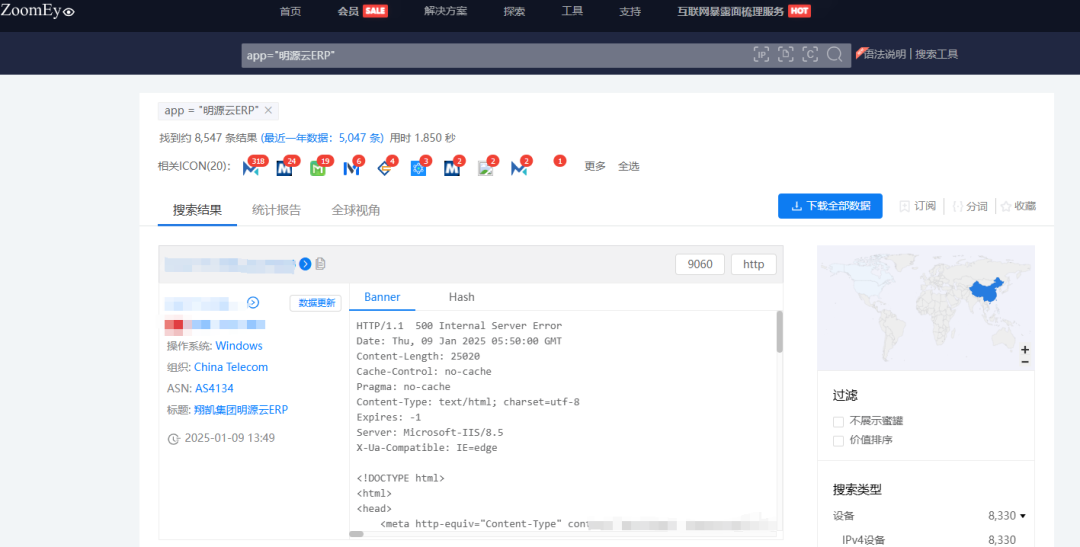Open 探索 menu
The image size is (1080, 547).
514,11
